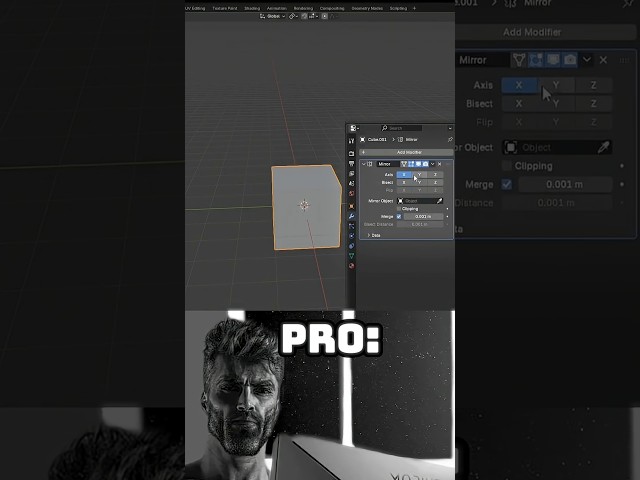
Task: Toggle viewport display for Mirror modifier
Action: tap(418, 164)
